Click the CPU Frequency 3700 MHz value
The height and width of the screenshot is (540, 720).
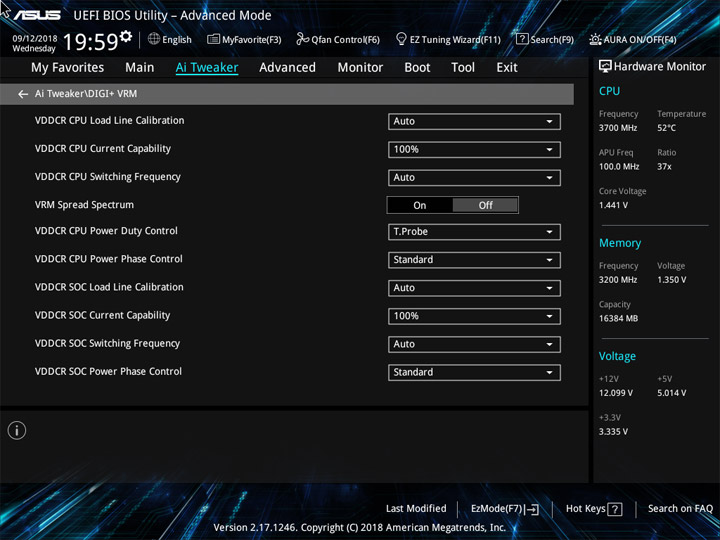[x=618, y=128]
